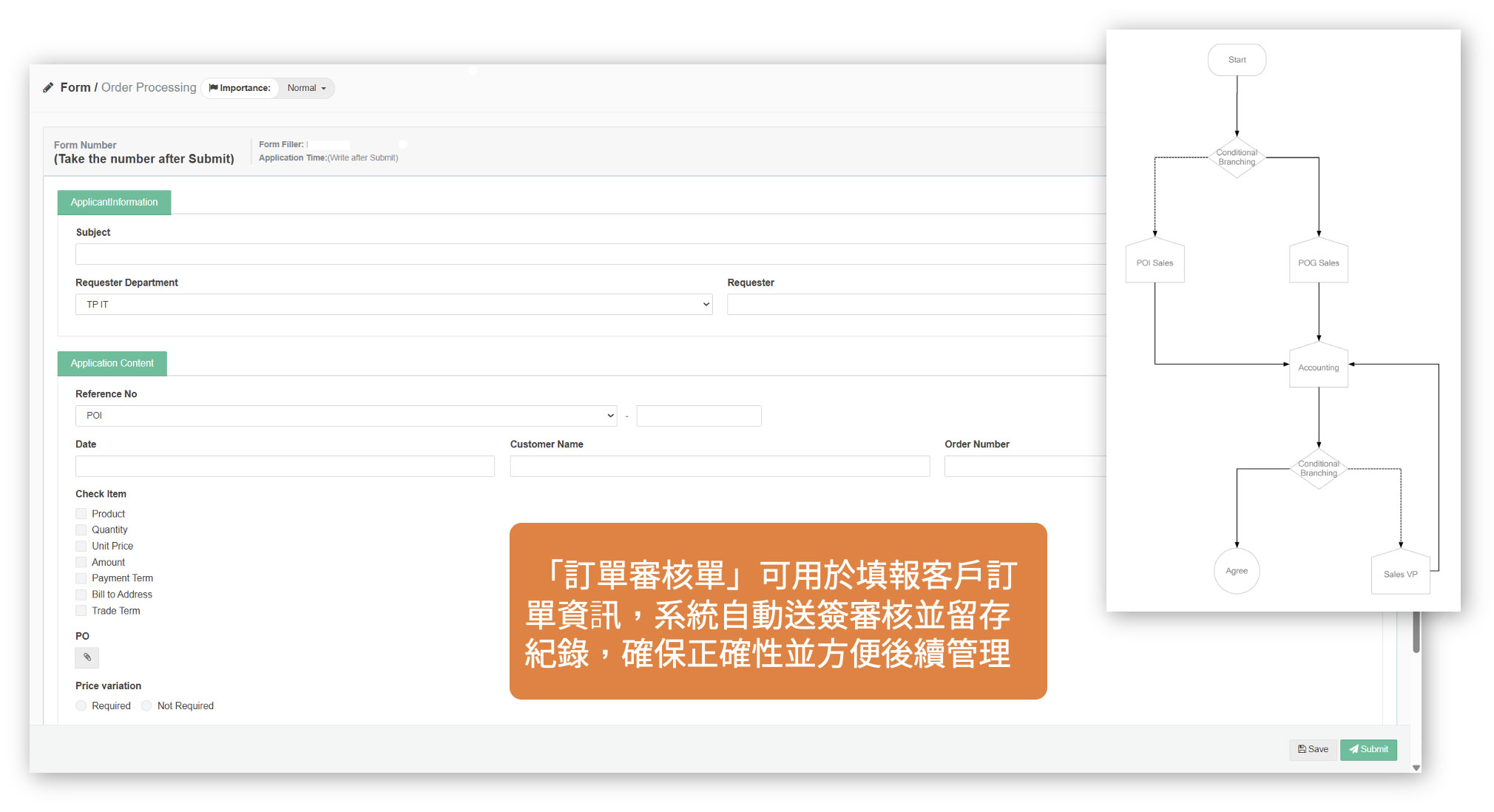Image resolution: width=1494 pixels, height=812 pixels.
Task: Select the Accounting node in workflow
Action: pyautogui.click(x=1318, y=367)
